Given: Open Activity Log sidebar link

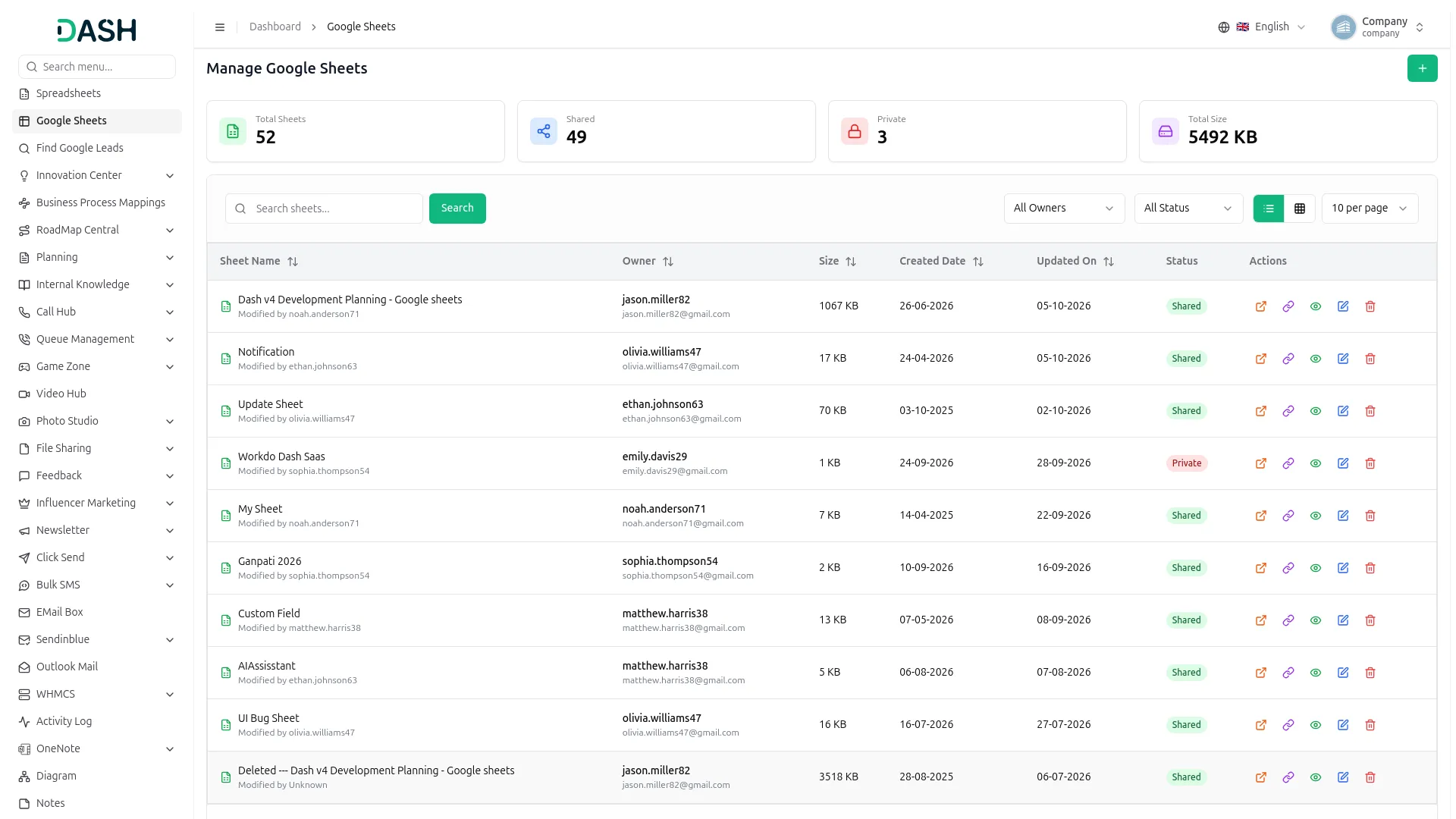Looking at the screenshot, I should coord(97,721).
